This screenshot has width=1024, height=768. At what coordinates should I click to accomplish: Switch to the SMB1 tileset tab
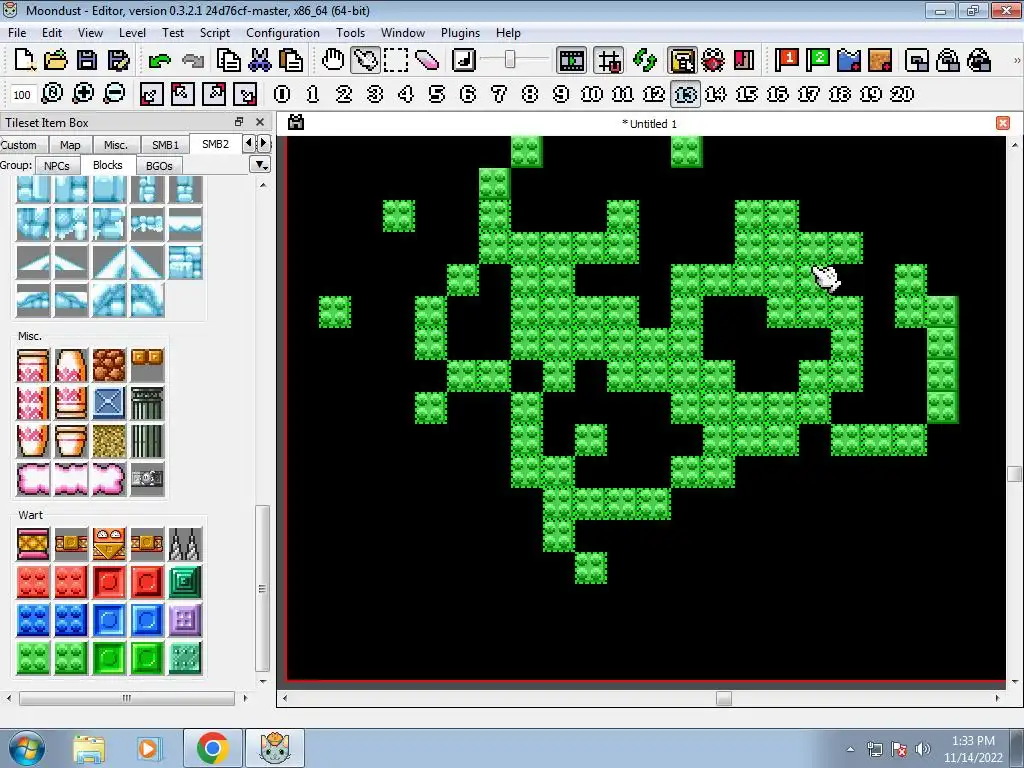coord(165,145)
